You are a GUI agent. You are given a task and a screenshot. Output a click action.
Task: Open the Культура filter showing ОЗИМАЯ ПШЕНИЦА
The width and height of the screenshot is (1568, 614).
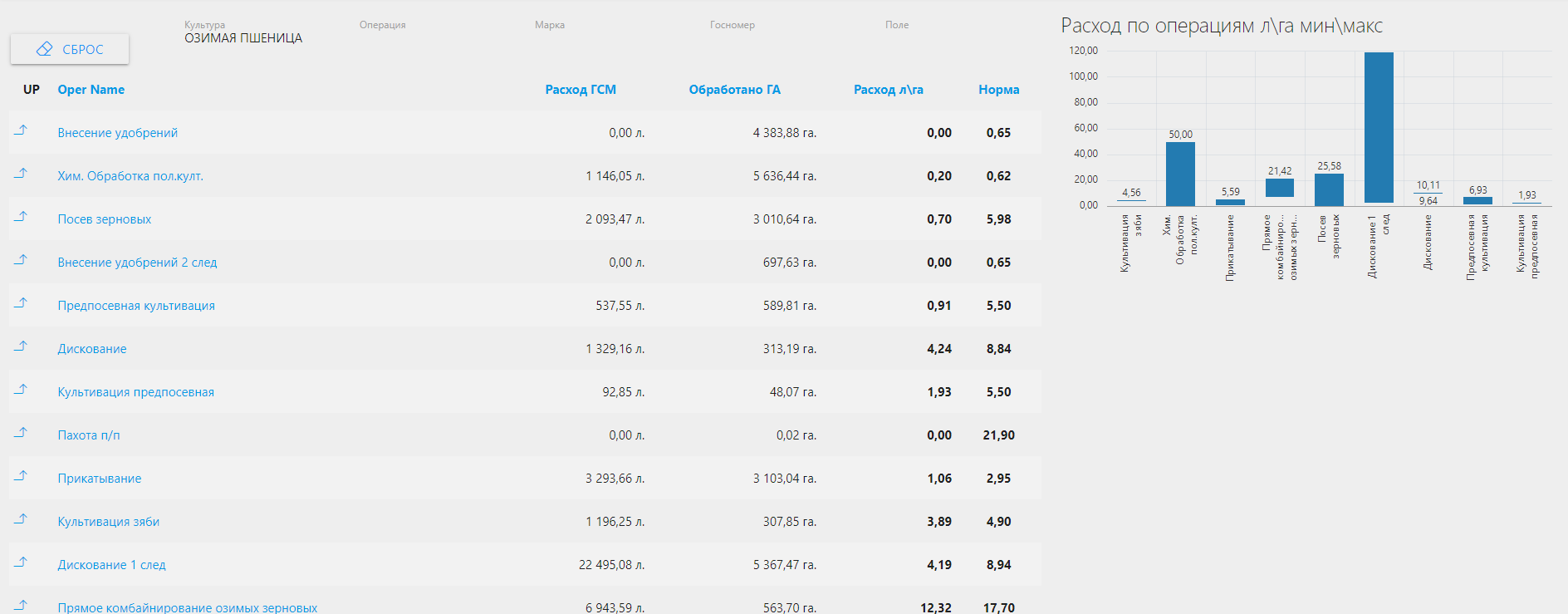click(243, 37)
